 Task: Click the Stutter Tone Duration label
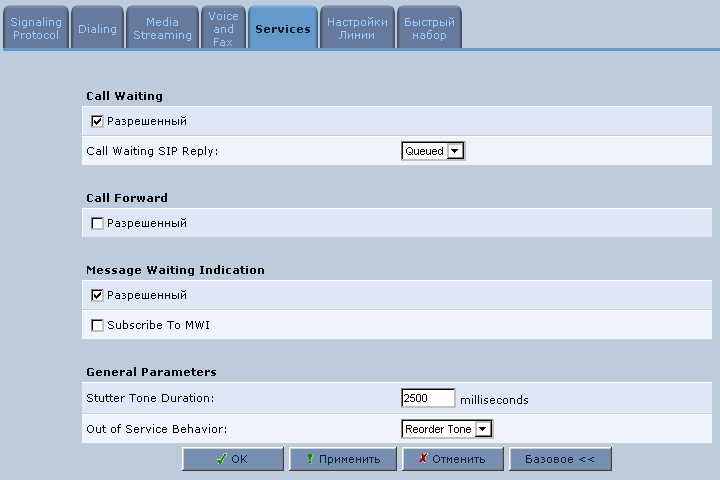click(x=150, y=398)
